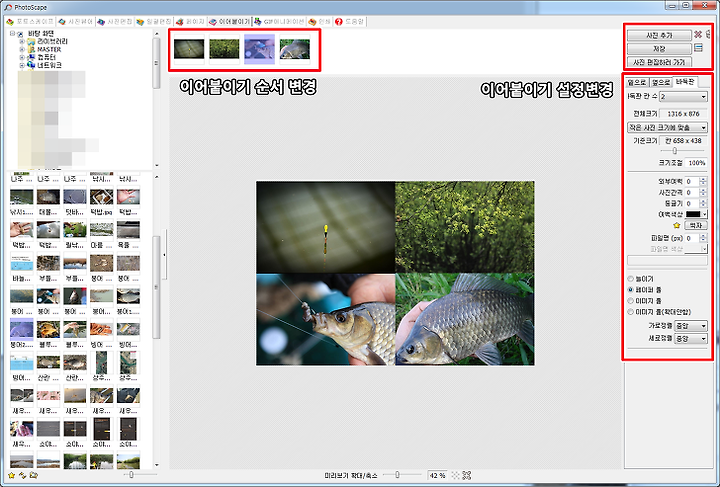Image resolution: width=720 pixels, height=487 pixels.
Task: Open the 여백색상 black color swatch
Action: point(696,214)
